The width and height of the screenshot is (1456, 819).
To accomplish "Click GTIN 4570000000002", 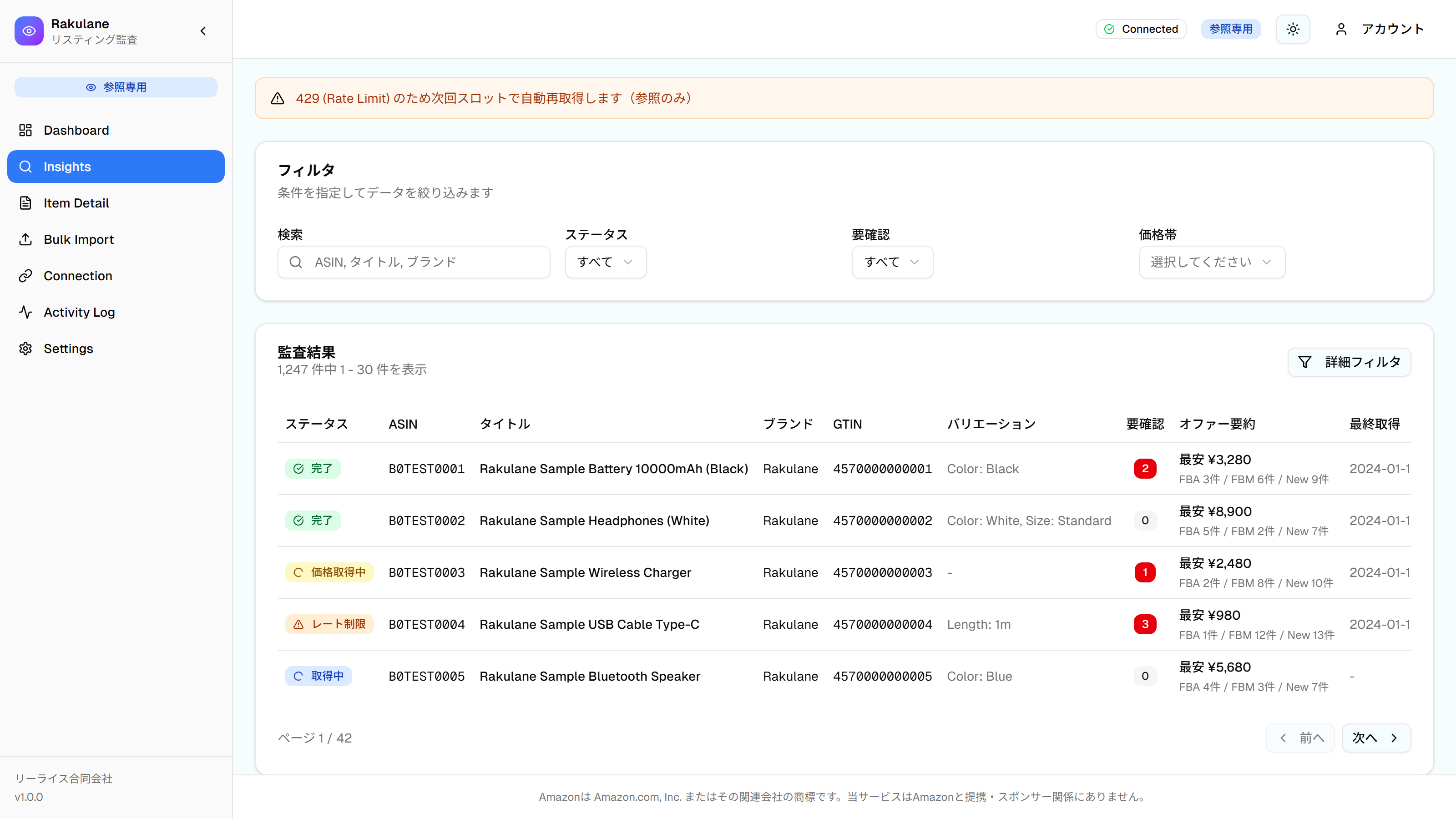I will [x=882, y=521].
